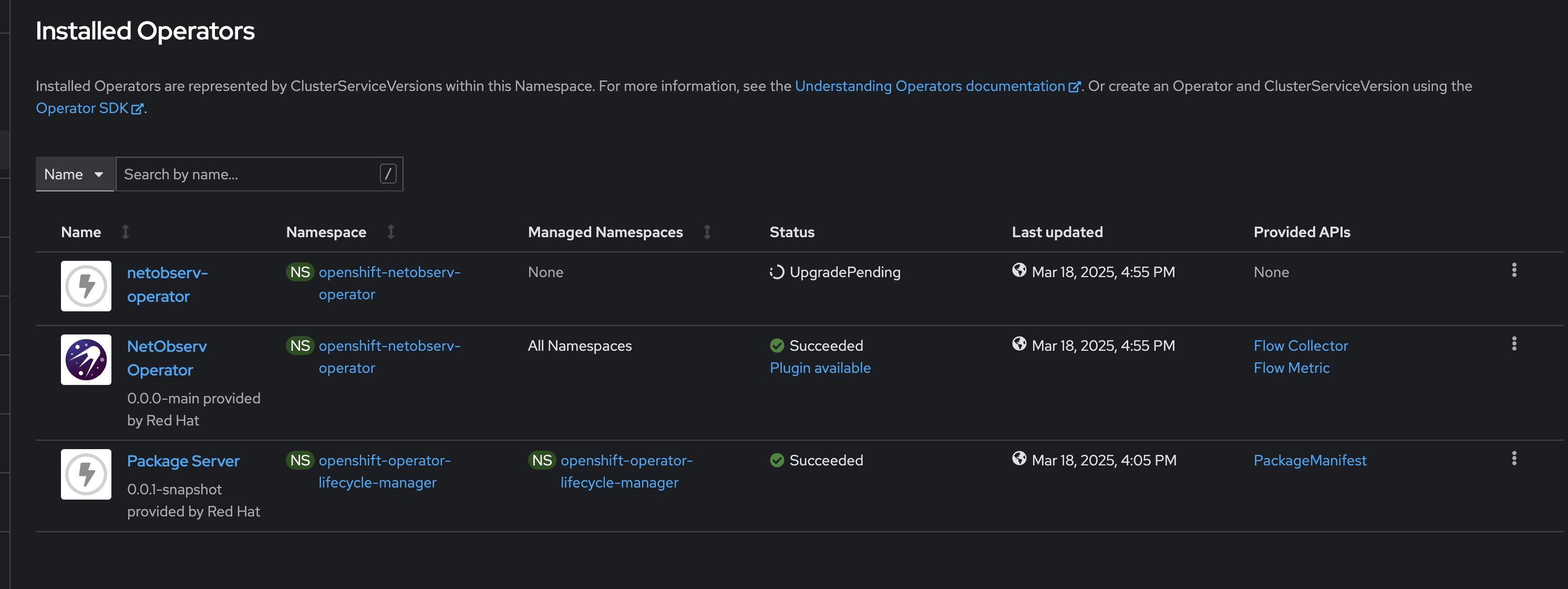The width and height of the screenshot is (1568, 589).
Task: Expand the Name filter dropdown
Action: pos(74,174)
